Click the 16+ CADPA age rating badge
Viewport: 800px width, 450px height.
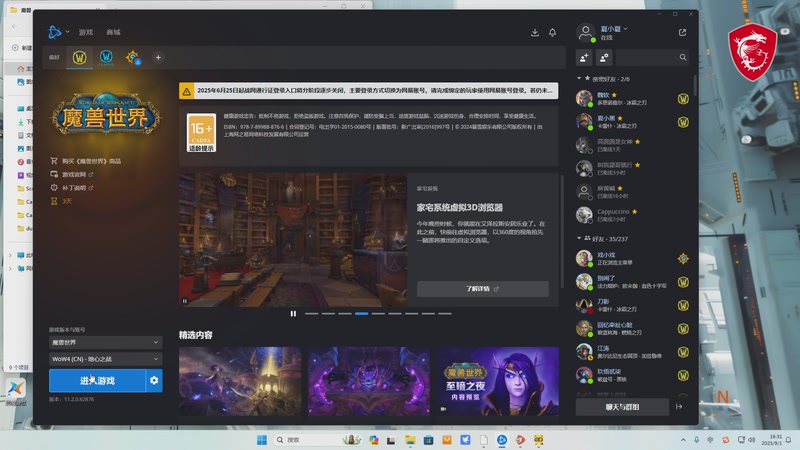[x=202, y=133]
